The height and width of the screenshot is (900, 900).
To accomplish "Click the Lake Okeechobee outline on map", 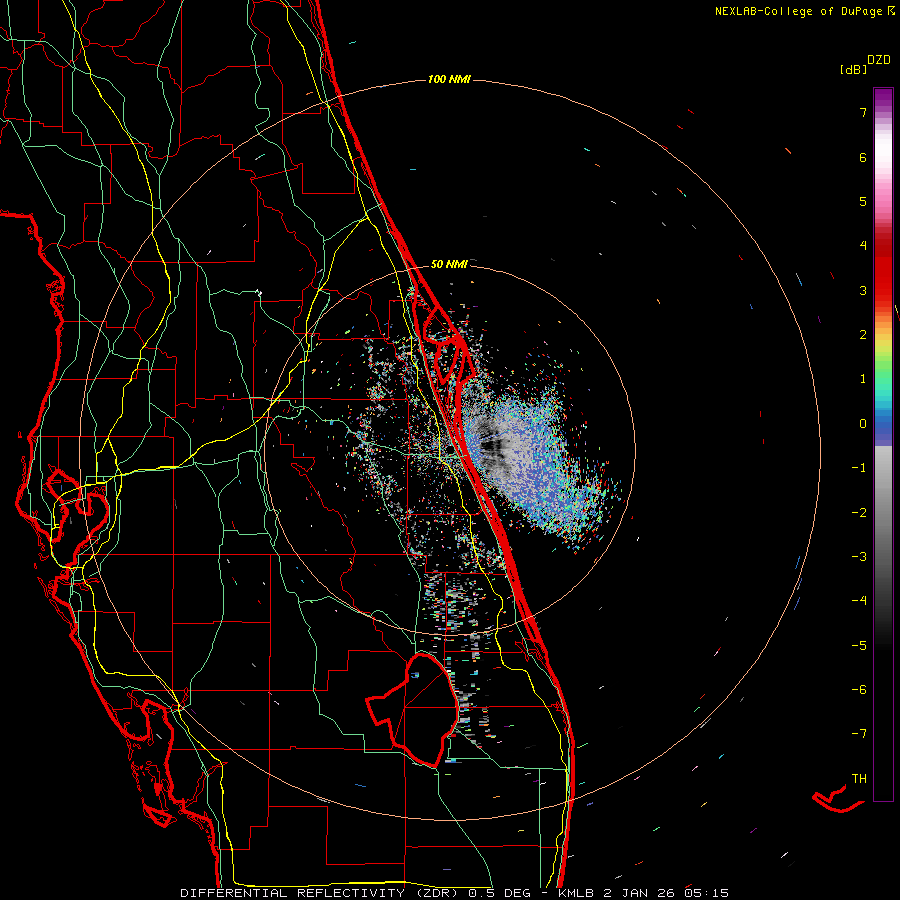I will point(412,709).
